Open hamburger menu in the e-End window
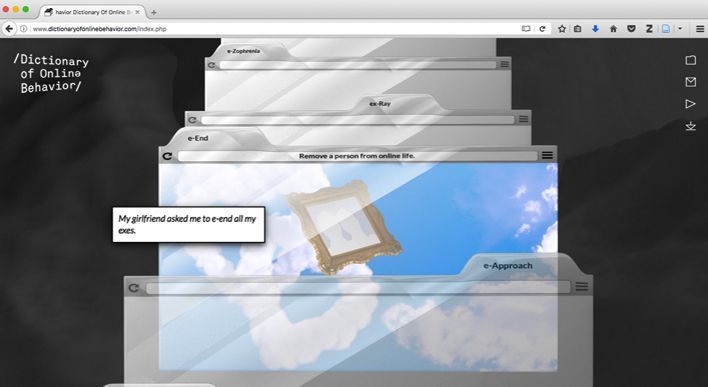The height and width of the screenshot is (387, 708). tap(547, 155)
